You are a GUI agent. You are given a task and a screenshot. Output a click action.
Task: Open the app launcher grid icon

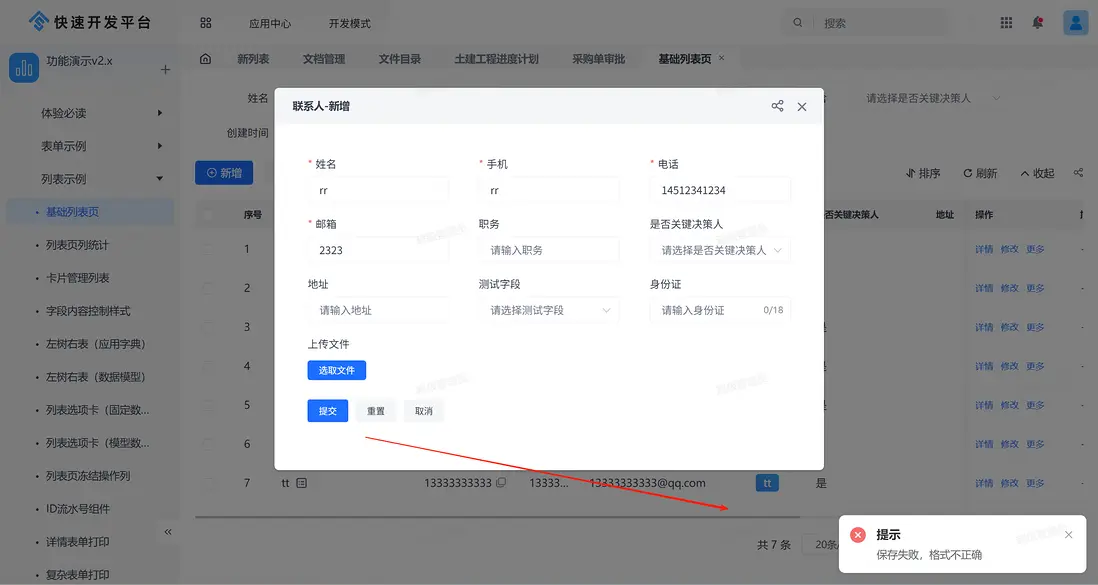pos(1006,21)
